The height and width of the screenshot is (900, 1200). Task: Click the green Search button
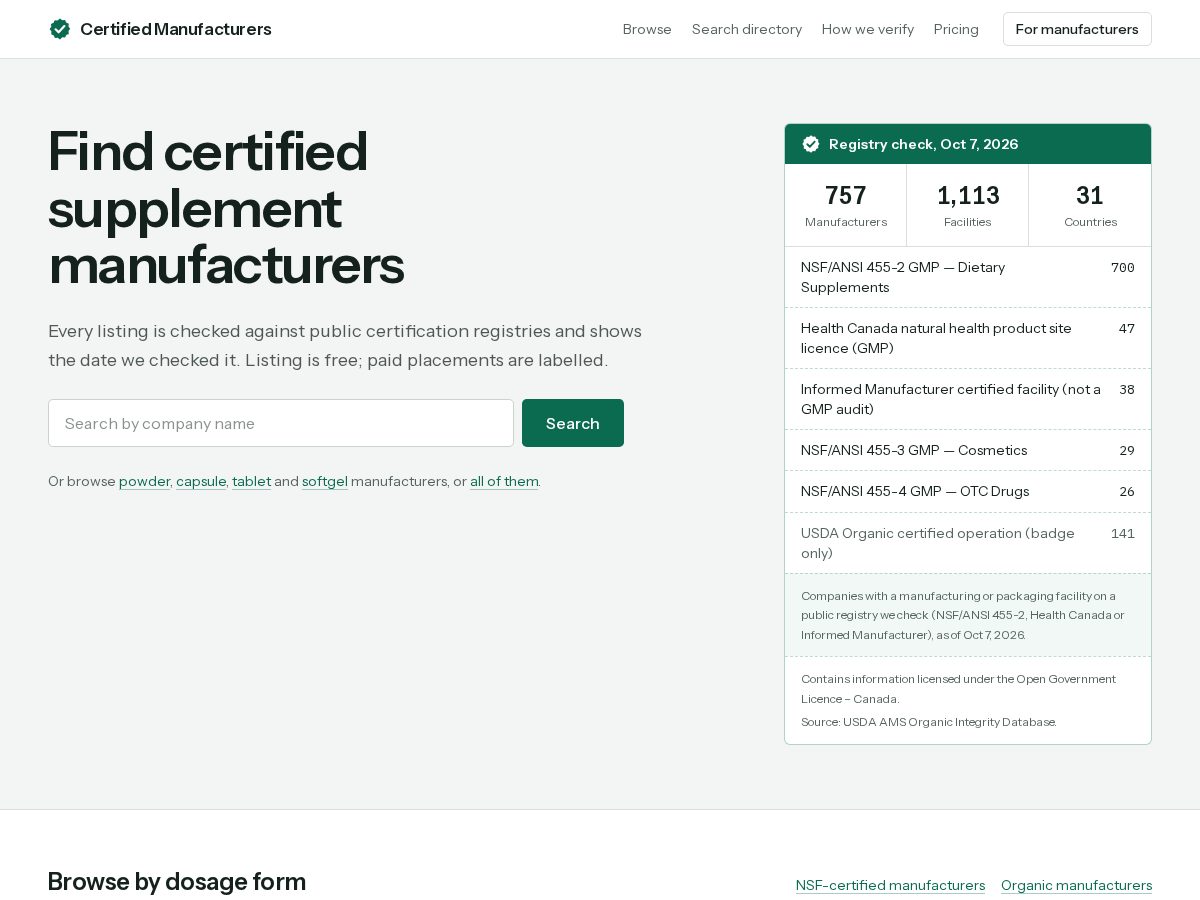tap(573, 423)
